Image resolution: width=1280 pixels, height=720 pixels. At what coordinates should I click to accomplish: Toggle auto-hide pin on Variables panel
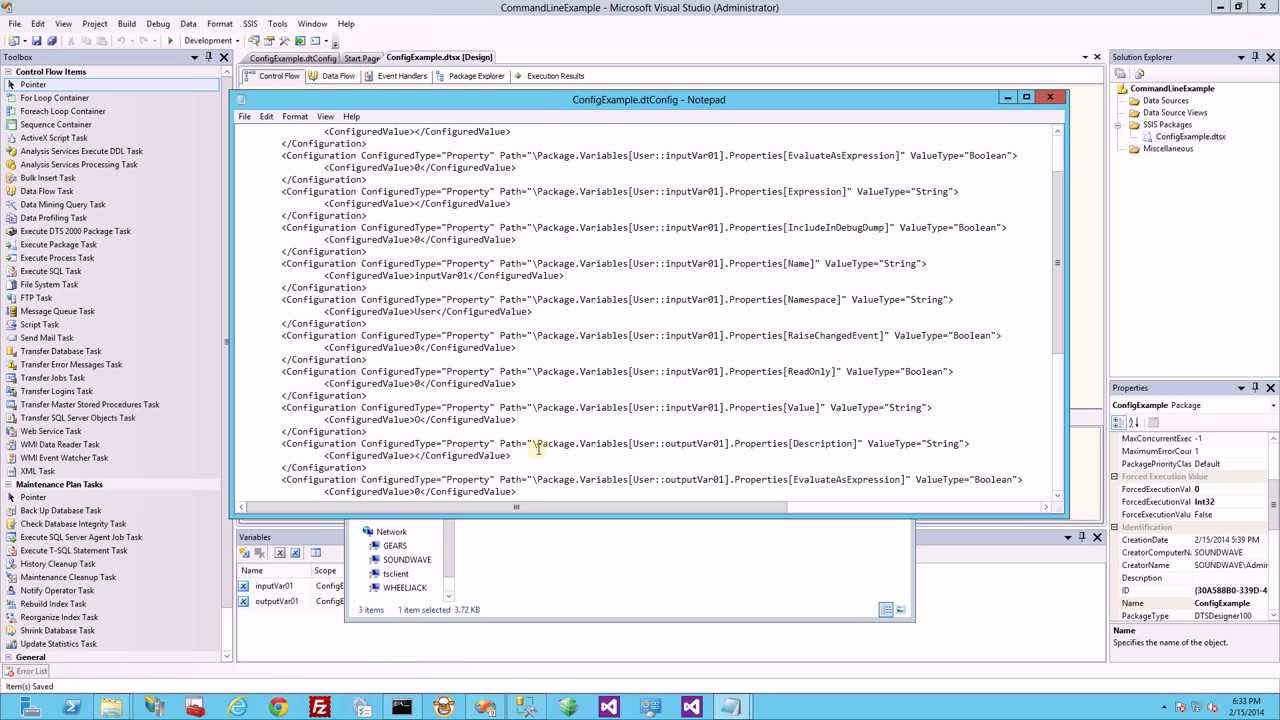1081,537
